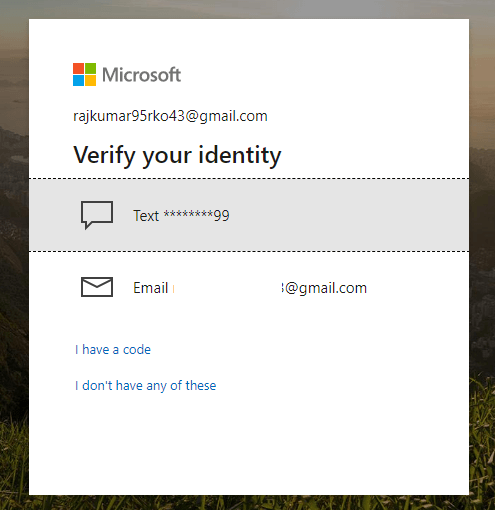
Task: Open 'I don't have any of these' link
Action: click(x=145, y=386)
